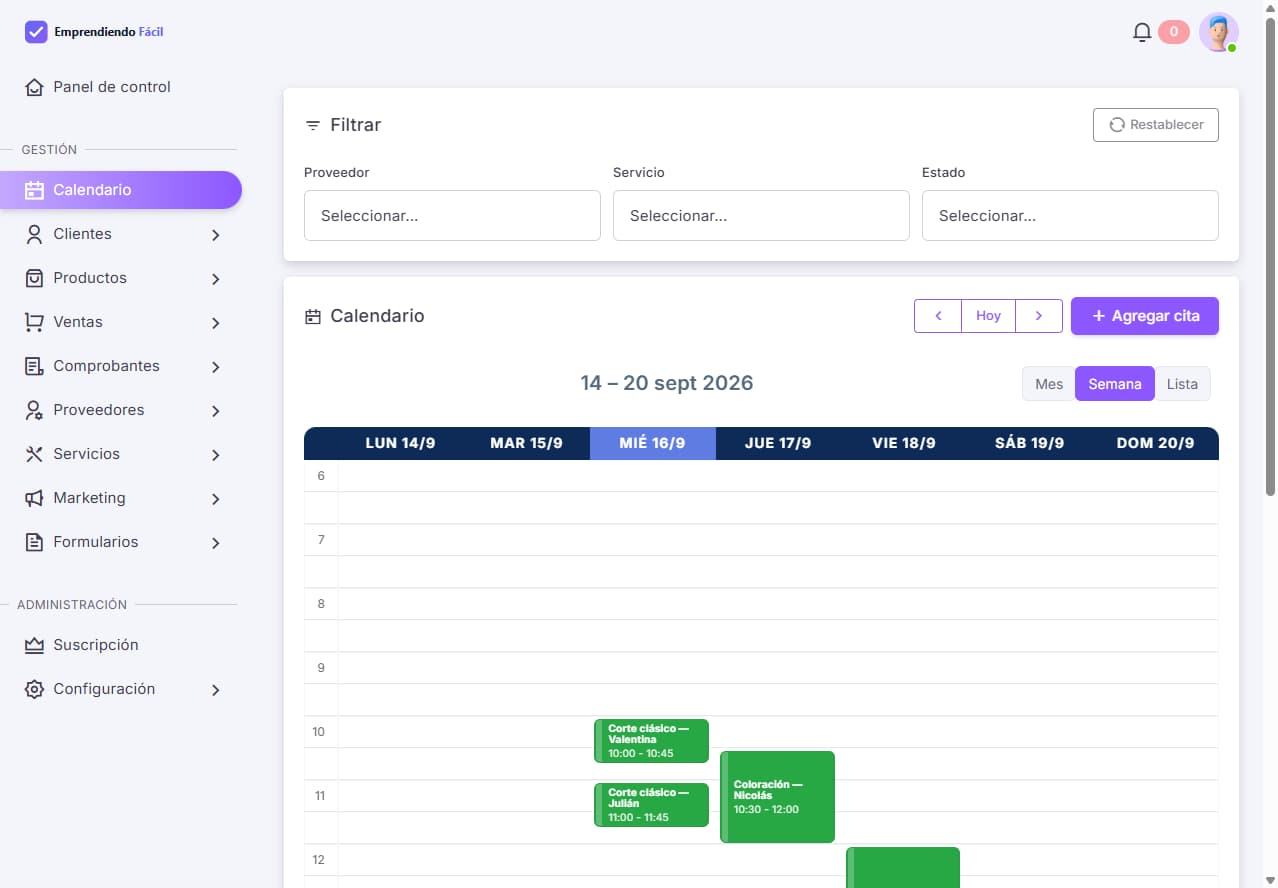Image resolution: width=1278 pixels, height=888 pixels.
Task: Switch calendar to Mes view
Action: point(1049,384)
